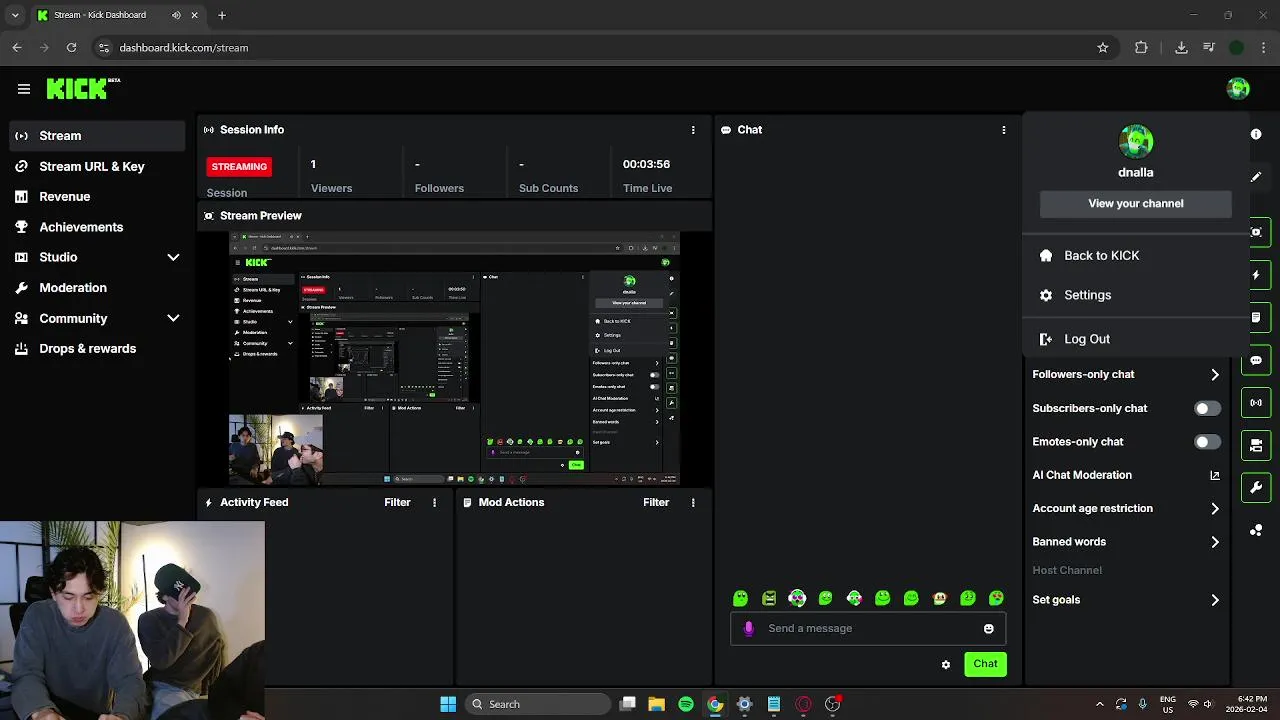This screenshot has width=1280, height=720.
Task: Click the info icon in right sidebar
Action: tap(1256, 134)
